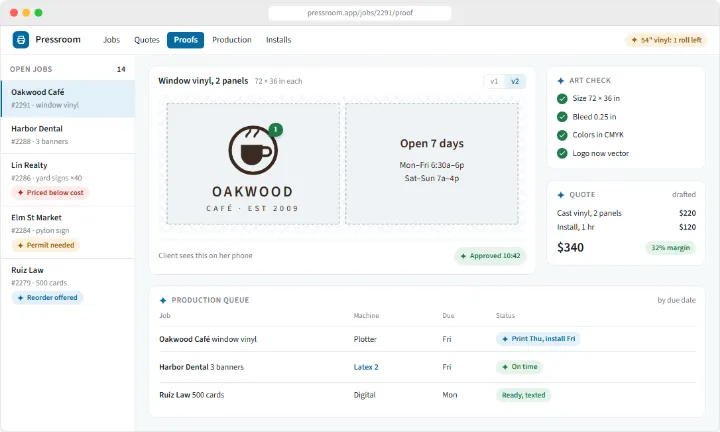Click the Digital machine cell
This screenshot has height=432, width=720.
[365, 395]
